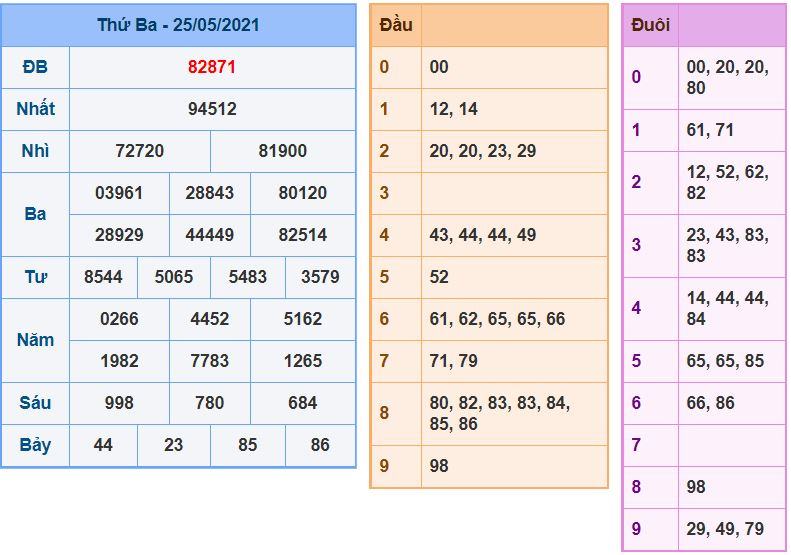Click the ĐB row label
This screenshot has height=555, width=791.
[35, 67]
